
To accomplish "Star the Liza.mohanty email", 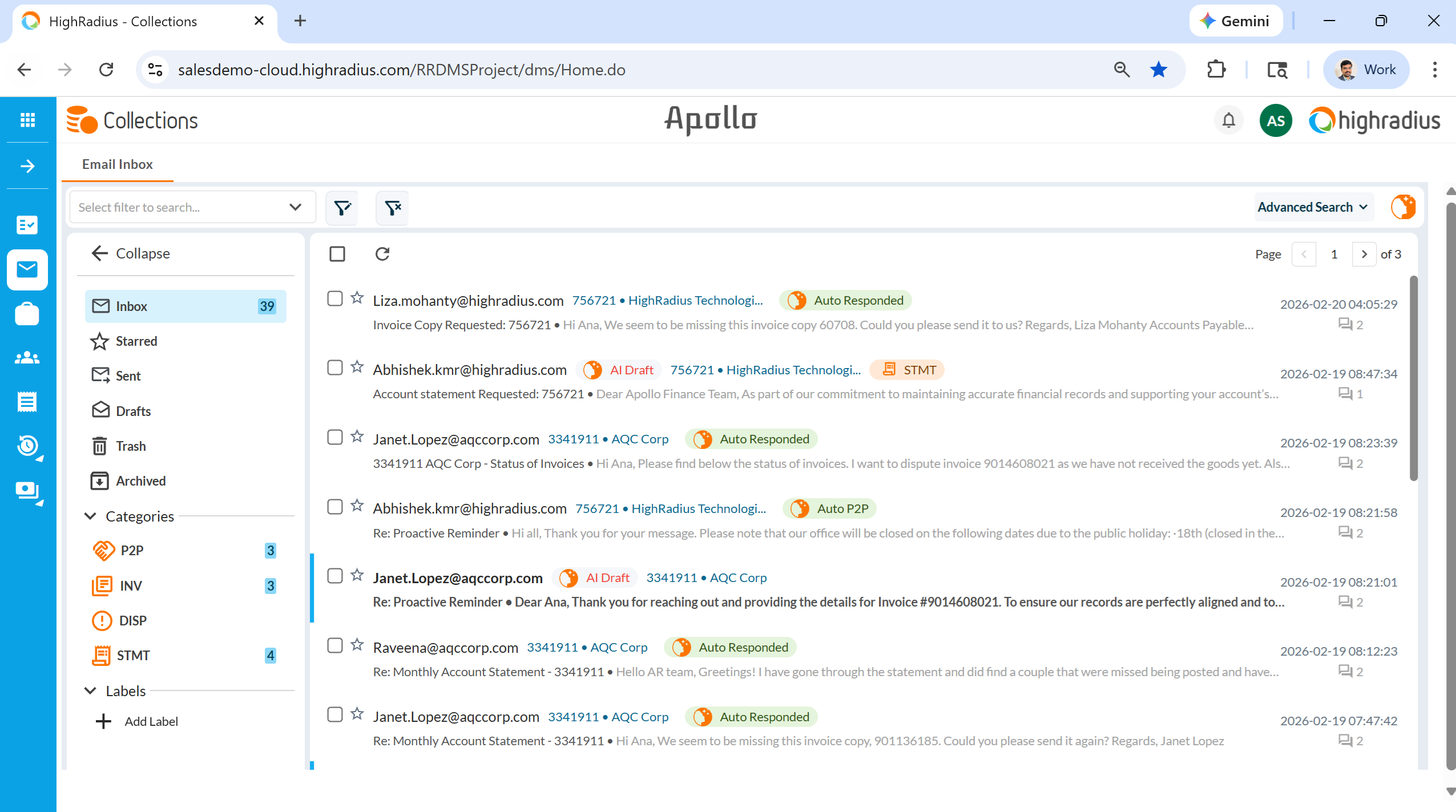I will pos(357,298).
